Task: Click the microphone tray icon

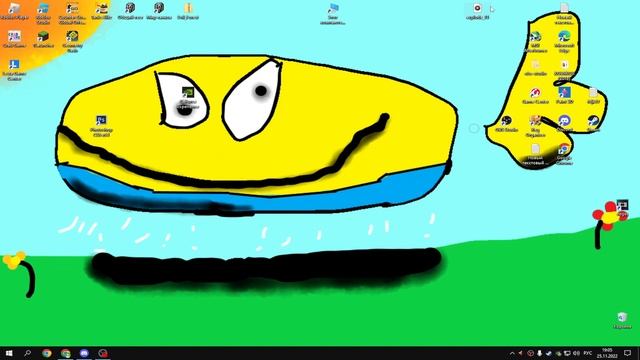Action: tap(539, 353)
